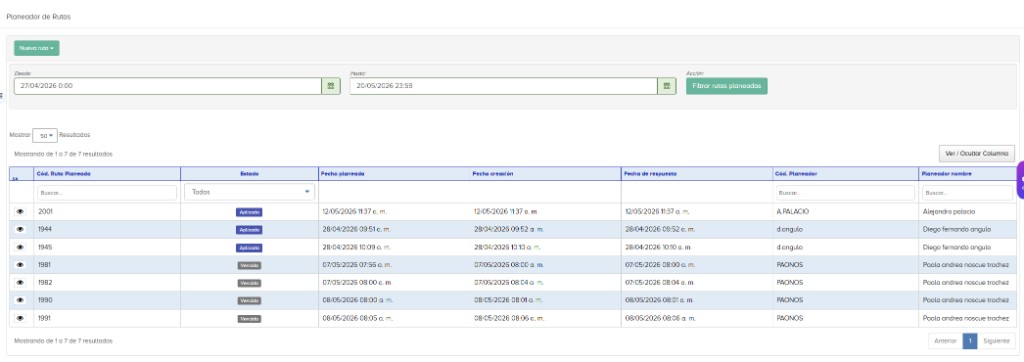This screenshot has width=1024, height=362.
Task: Select page 1 in pagination
Action: [970, 341]
